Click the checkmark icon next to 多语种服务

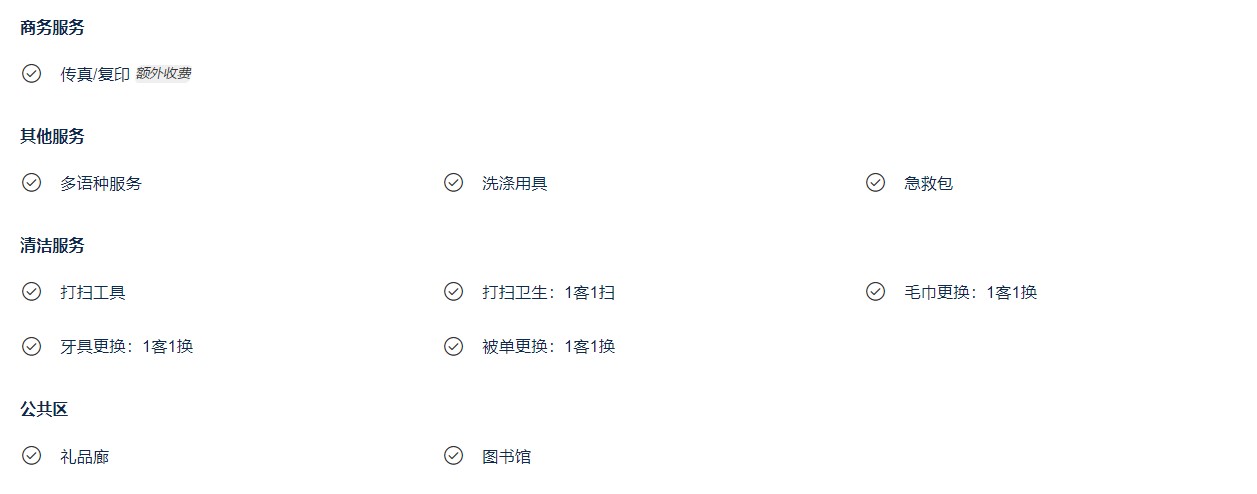click(x=31, y=182)
